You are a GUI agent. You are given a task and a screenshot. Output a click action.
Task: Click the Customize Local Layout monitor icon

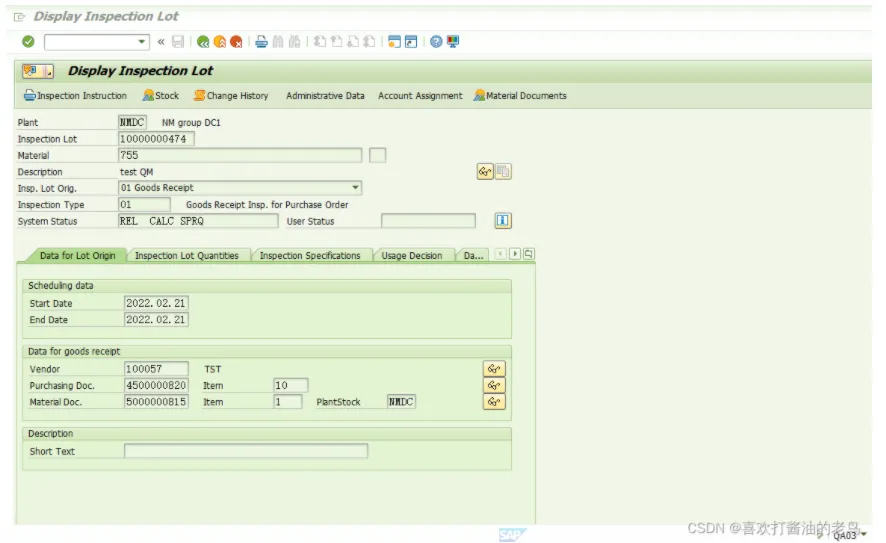coord(453,41)
